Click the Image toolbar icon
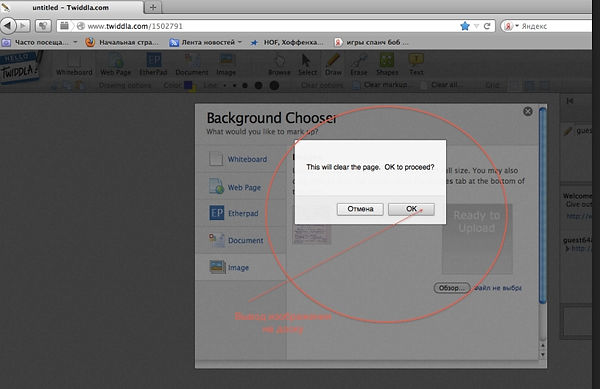This screenshot has height=389, width=600. 226,65
